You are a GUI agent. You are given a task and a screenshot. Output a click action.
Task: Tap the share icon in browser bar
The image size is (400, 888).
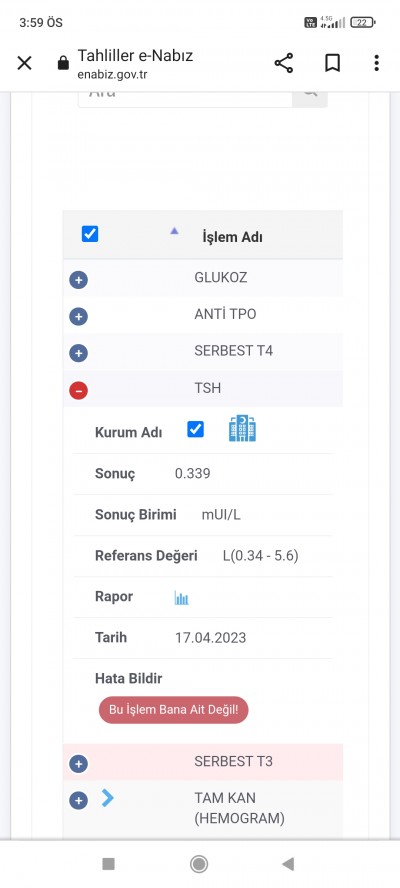tap(284, 63)
